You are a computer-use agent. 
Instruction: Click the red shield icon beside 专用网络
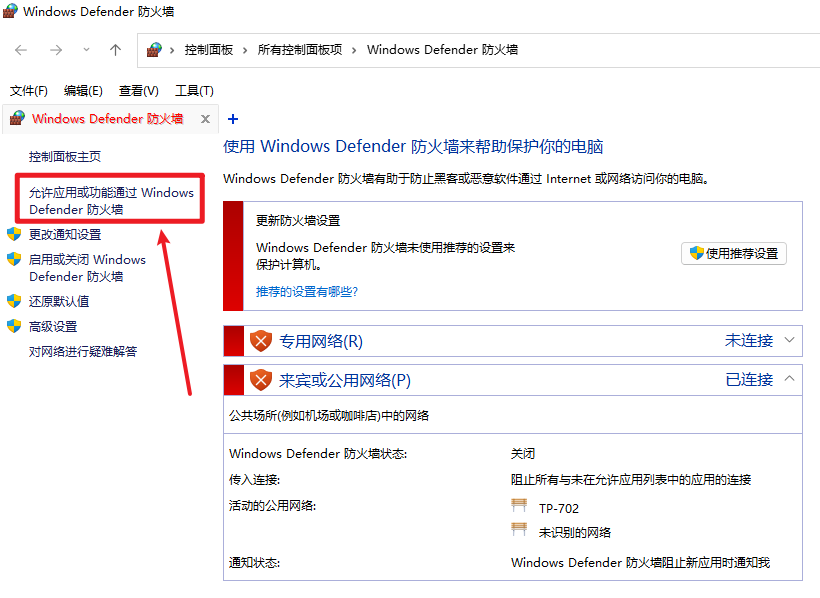(x=261, y=341)
